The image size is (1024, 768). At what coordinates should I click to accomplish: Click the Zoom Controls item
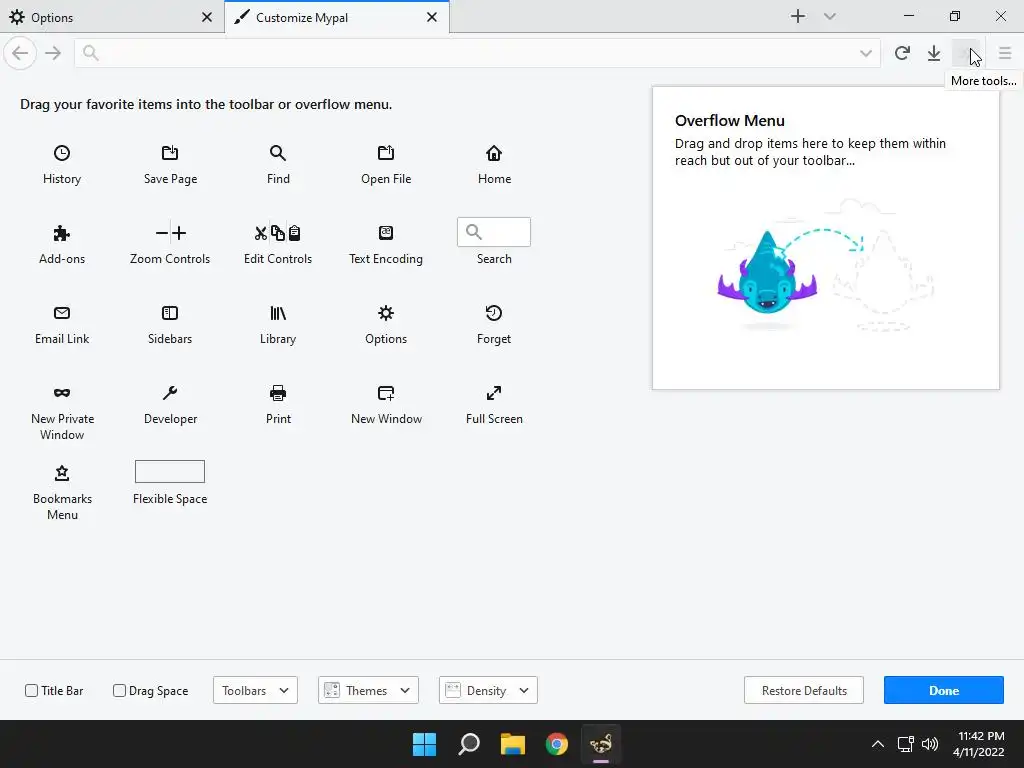(170, 233)
